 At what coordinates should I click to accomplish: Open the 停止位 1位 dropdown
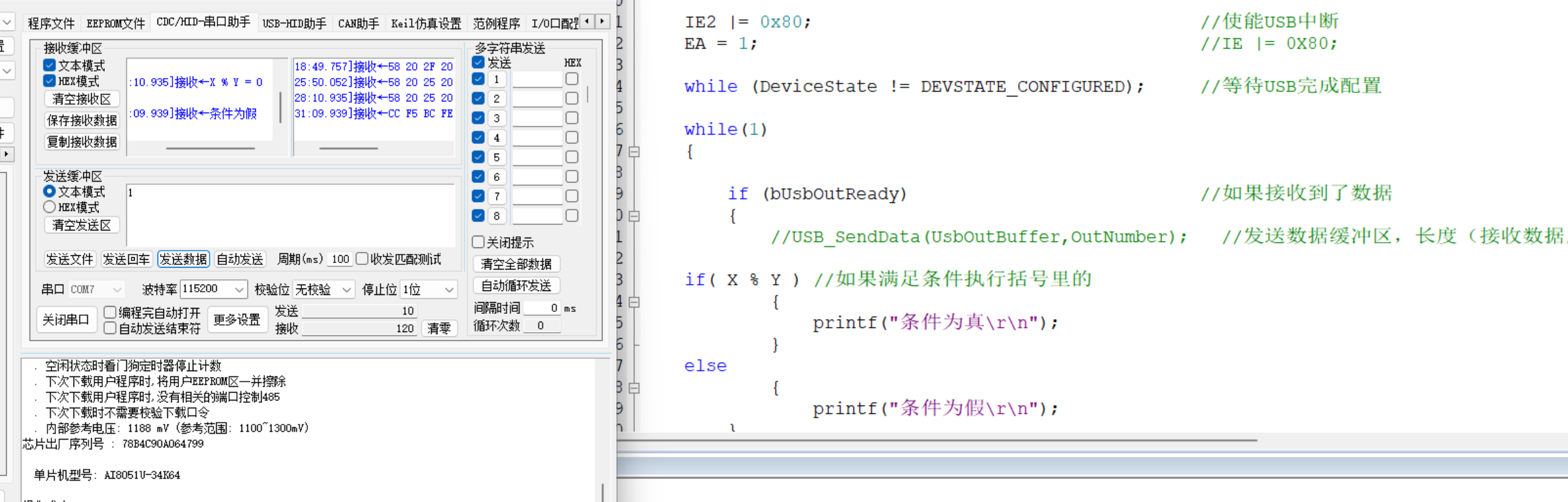428,289
